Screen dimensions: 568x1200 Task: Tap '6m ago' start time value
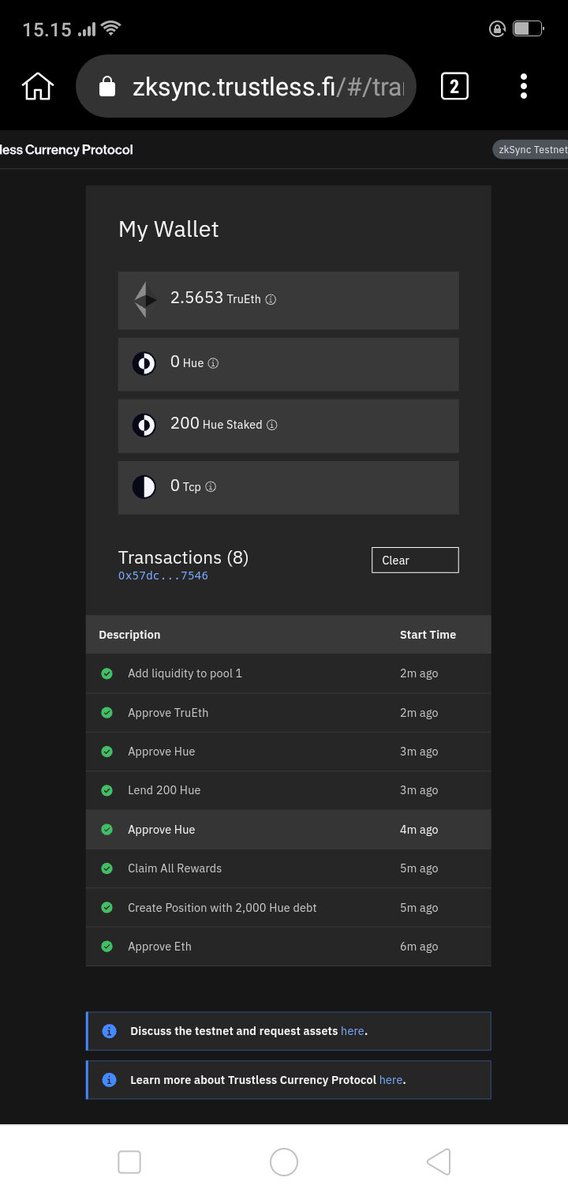pos(419,947)
